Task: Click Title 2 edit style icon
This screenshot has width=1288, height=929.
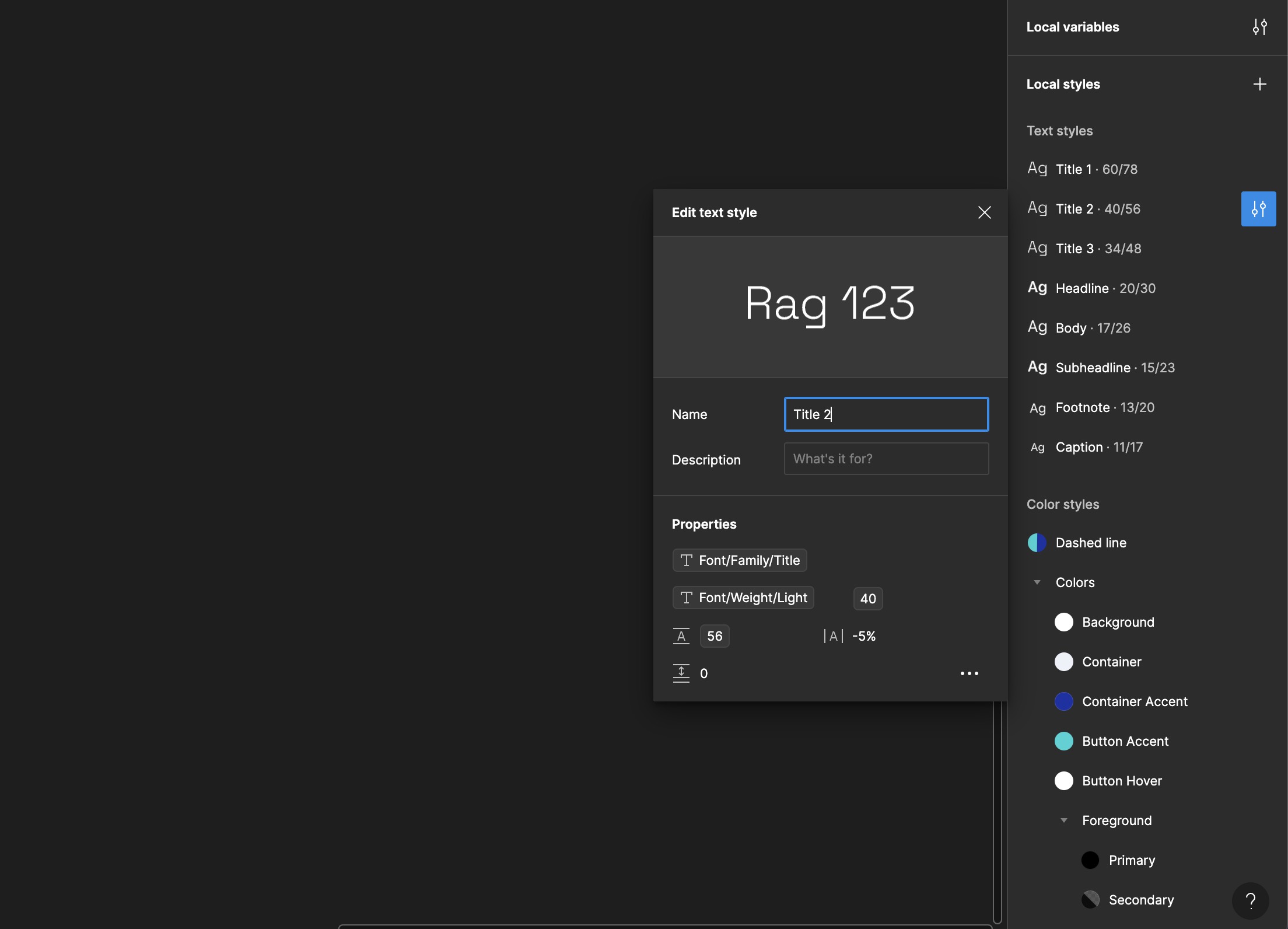Action: click(1258, 209)
